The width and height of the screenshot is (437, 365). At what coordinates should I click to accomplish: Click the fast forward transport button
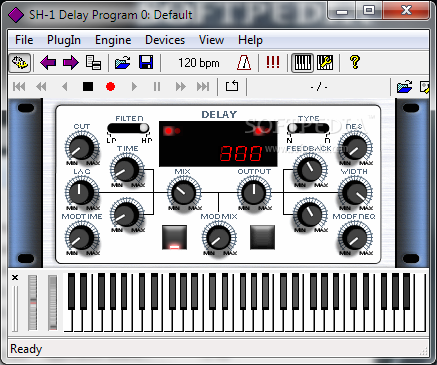pyautogui.click(x=180, y=87)
